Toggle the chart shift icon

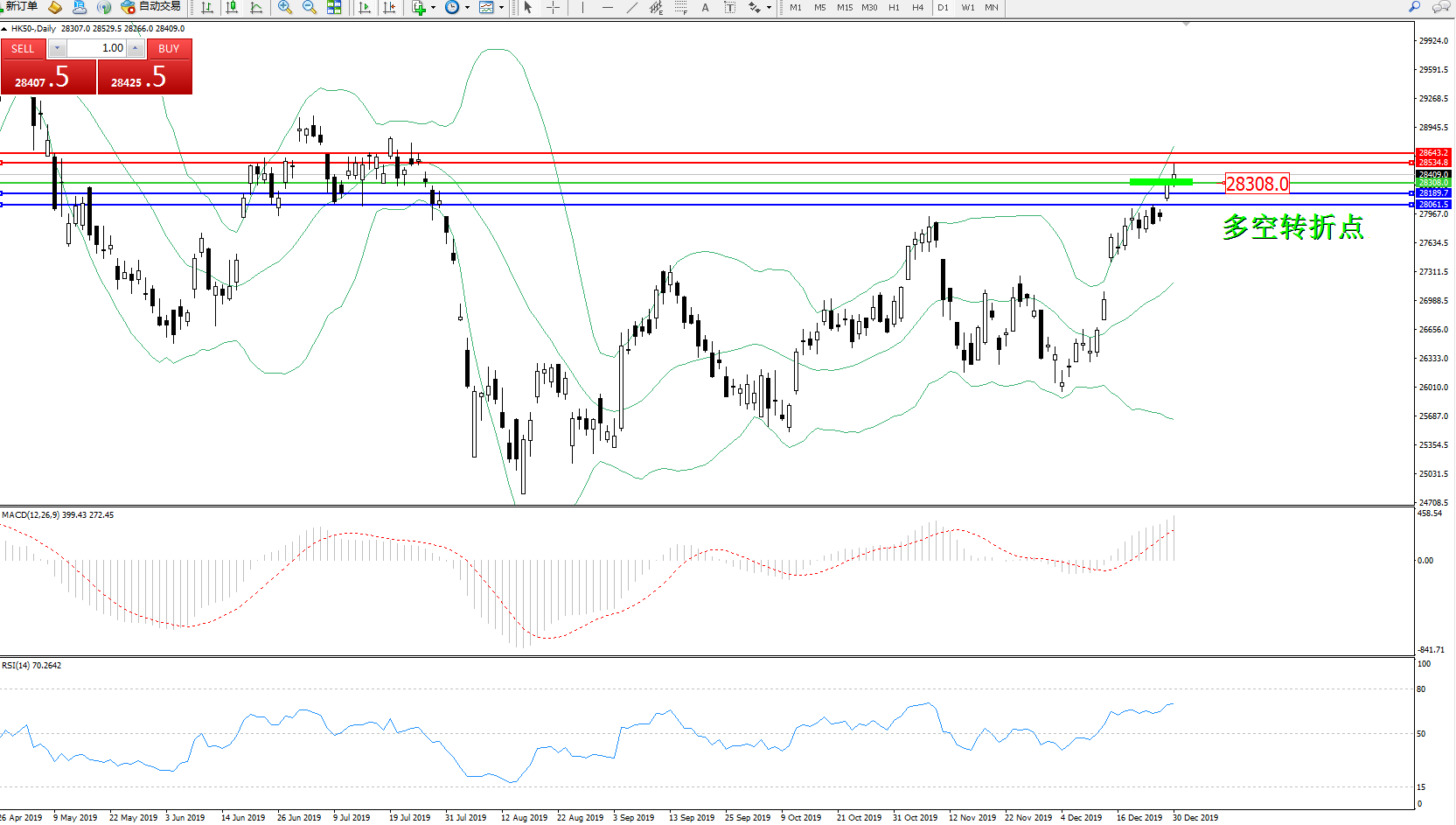389,7
